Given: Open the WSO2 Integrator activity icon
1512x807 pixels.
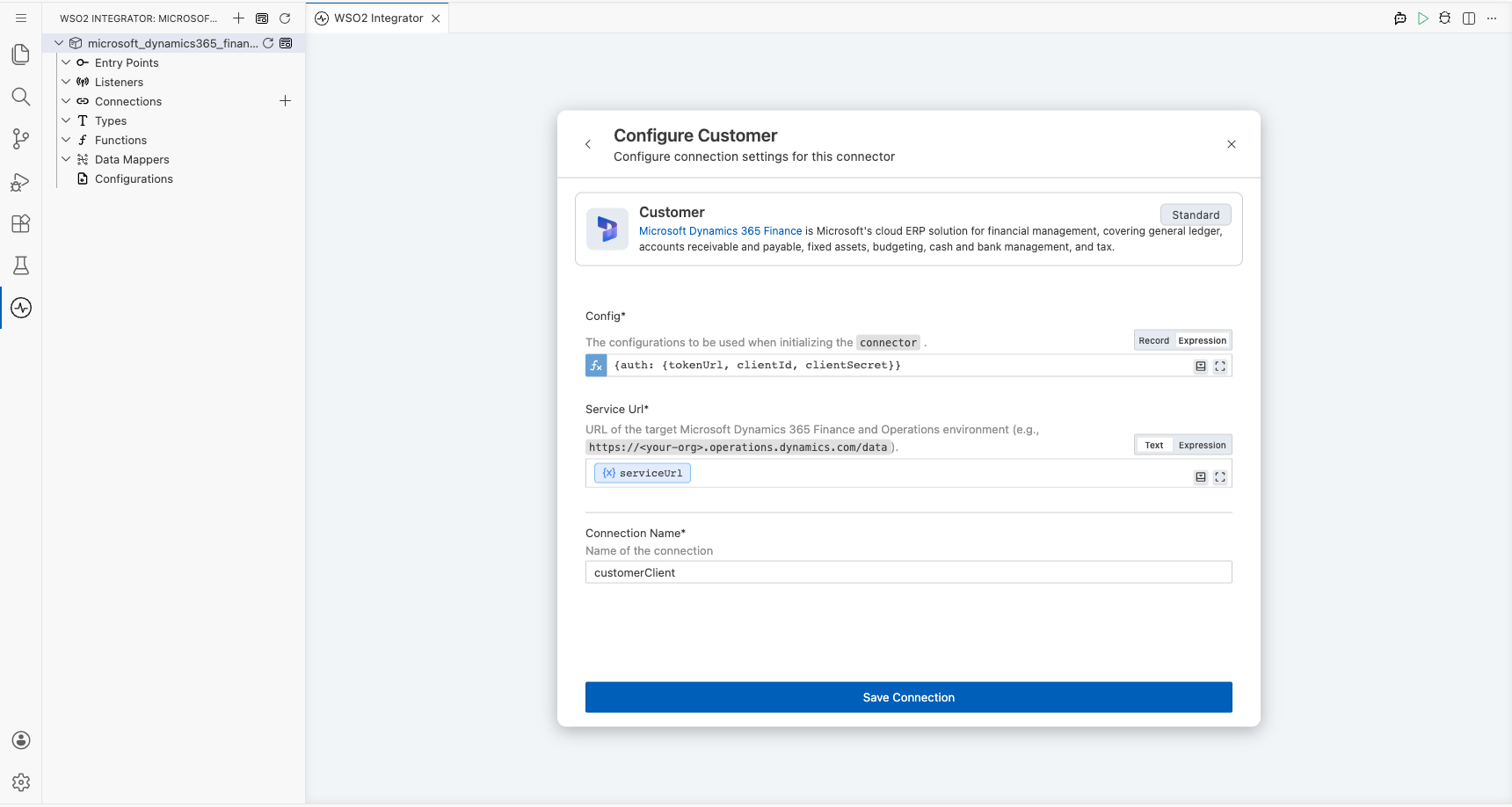Looking at the screenshot, I should 21,308.
